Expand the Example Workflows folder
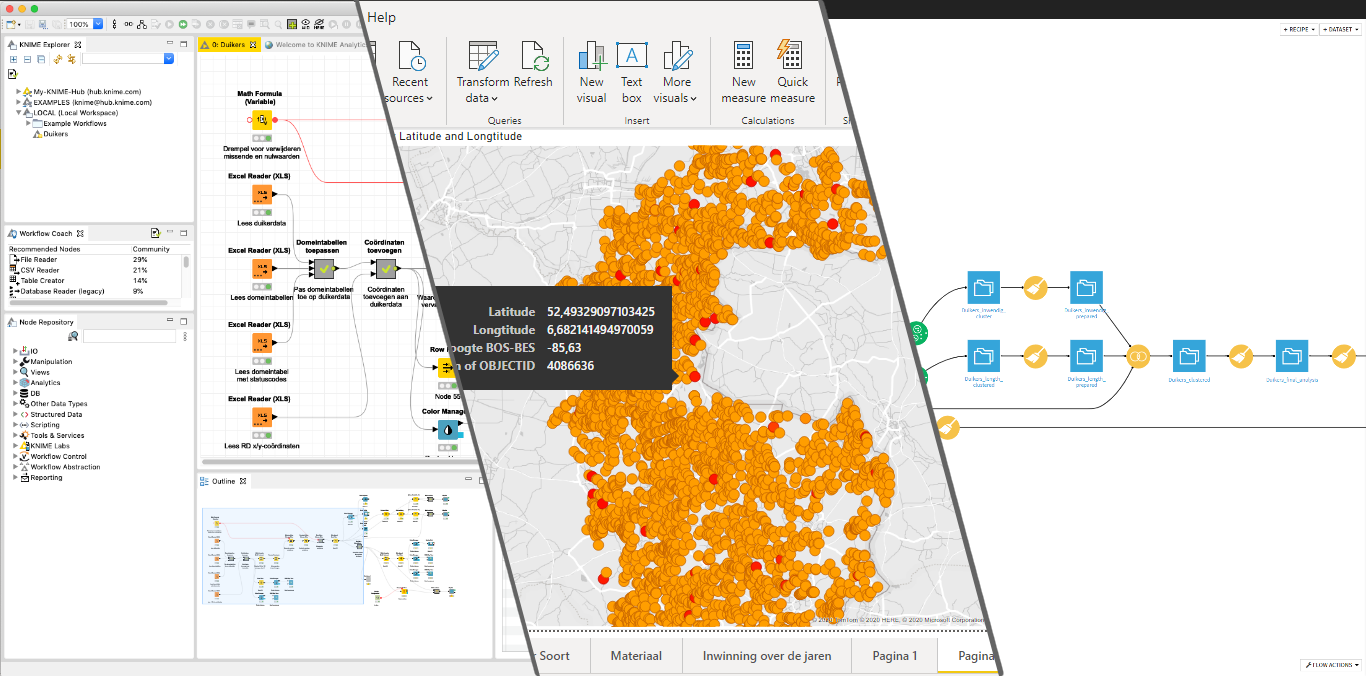 28,123
